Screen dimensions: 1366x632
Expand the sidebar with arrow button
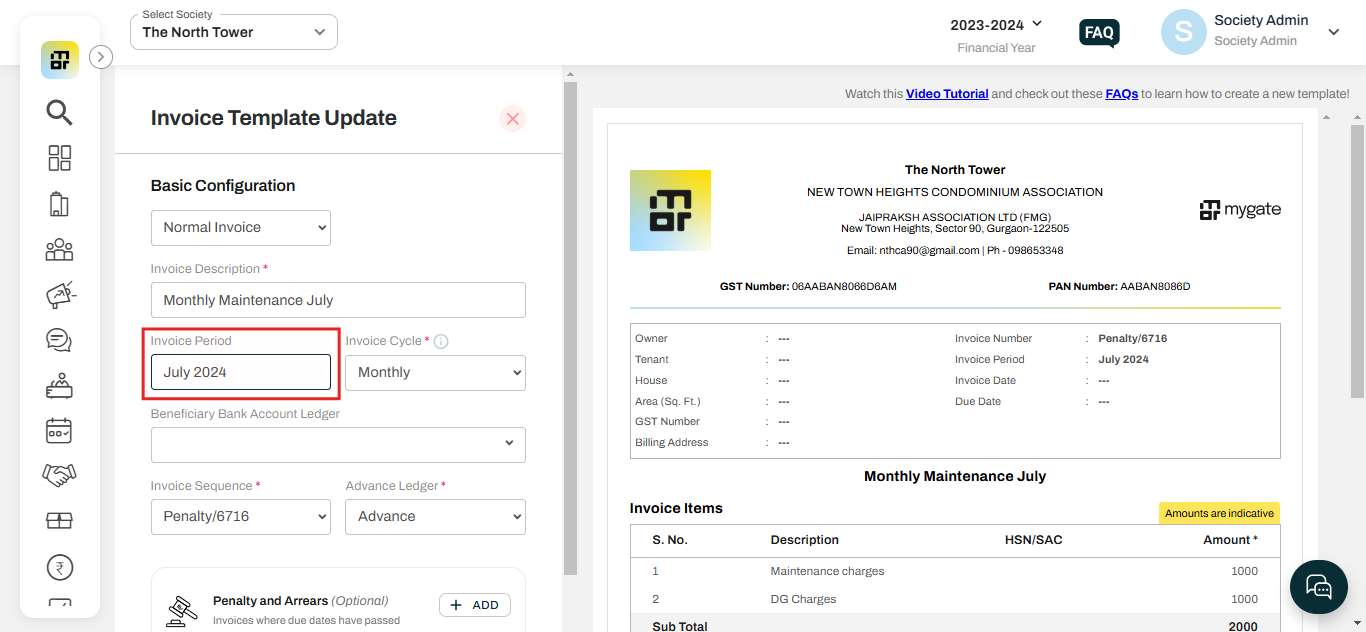(101, 57)
